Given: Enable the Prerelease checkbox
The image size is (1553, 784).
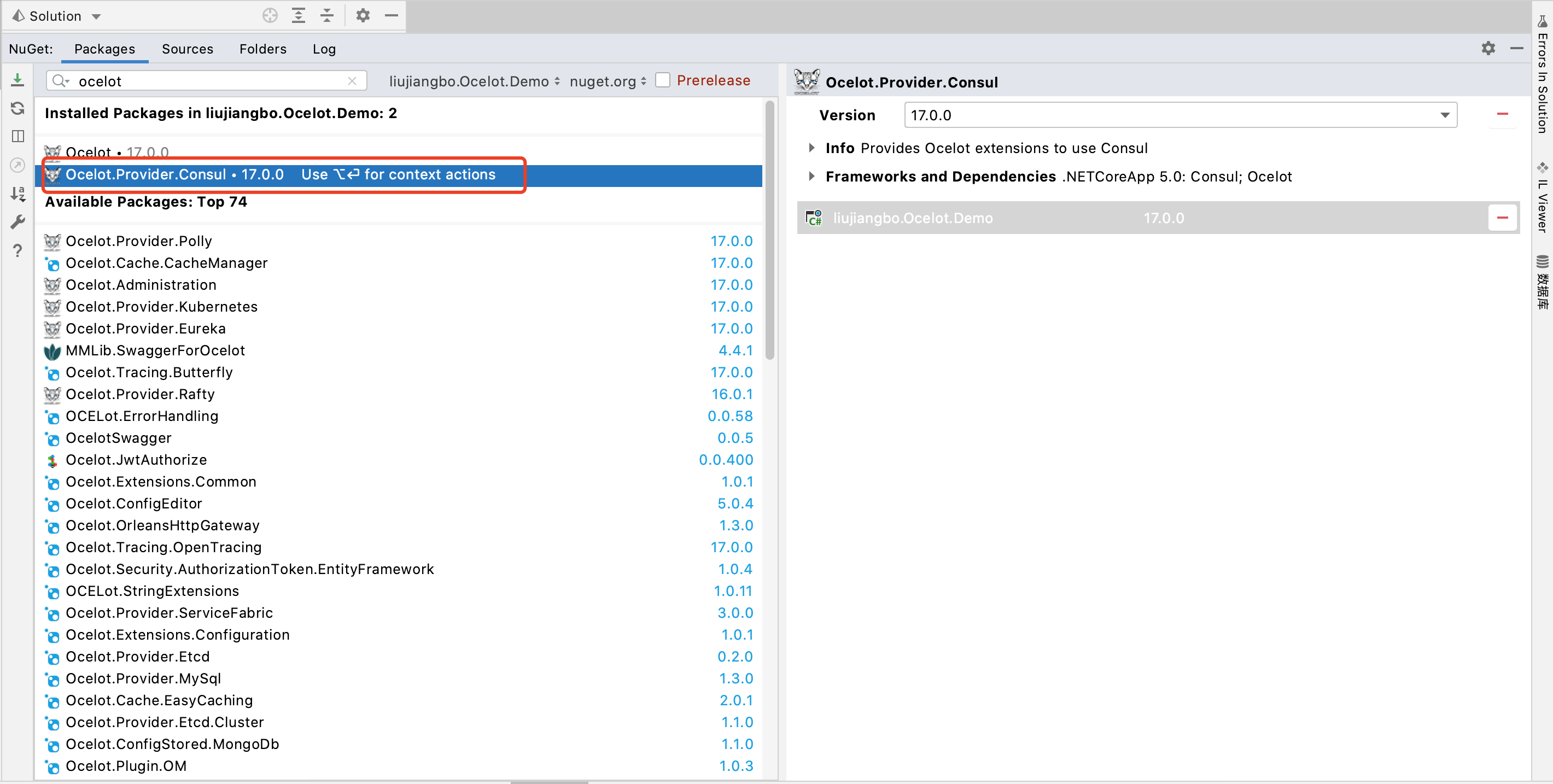Looking at the screenshot, I should [x=663, y=80].
